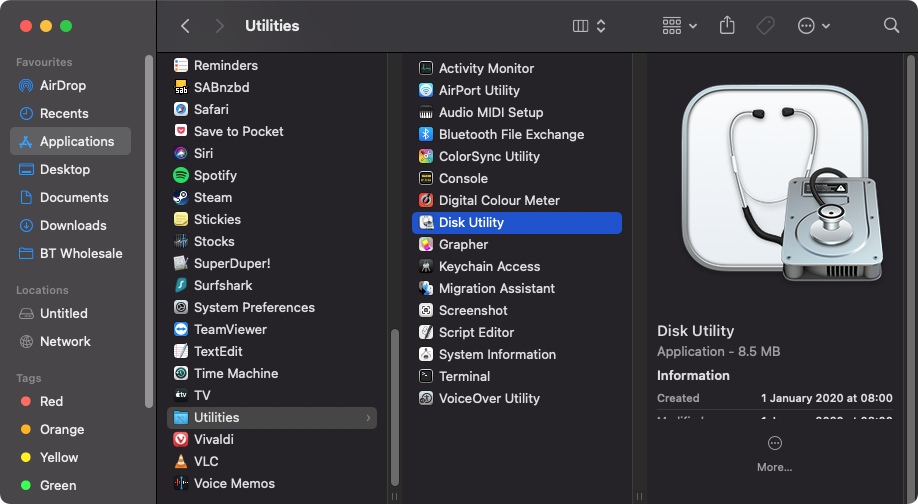Select the Spotify app icon

click(181, 175)
